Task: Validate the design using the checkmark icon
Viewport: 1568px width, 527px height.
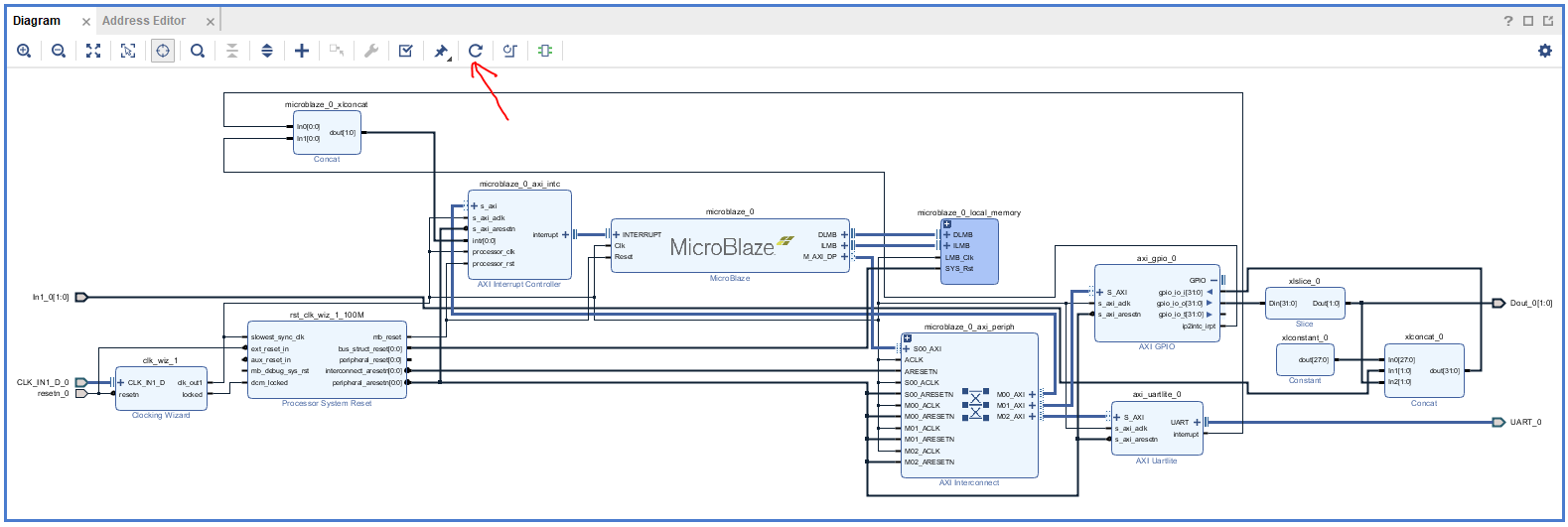Action: click(x=406, y=51)
